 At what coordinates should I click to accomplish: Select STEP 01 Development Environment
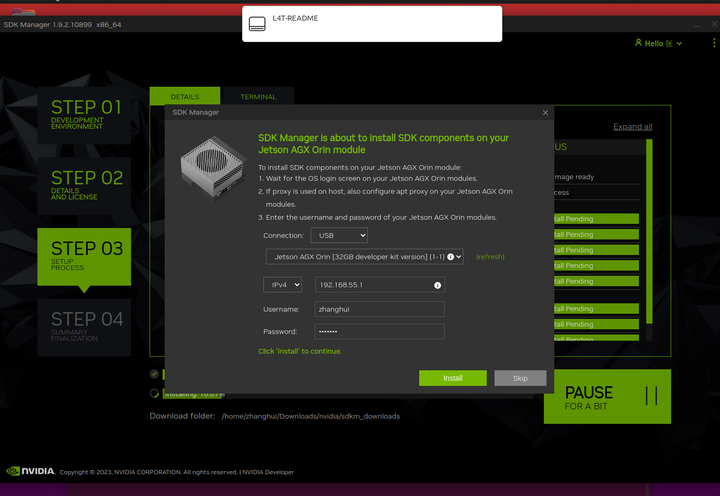(84, 115)
